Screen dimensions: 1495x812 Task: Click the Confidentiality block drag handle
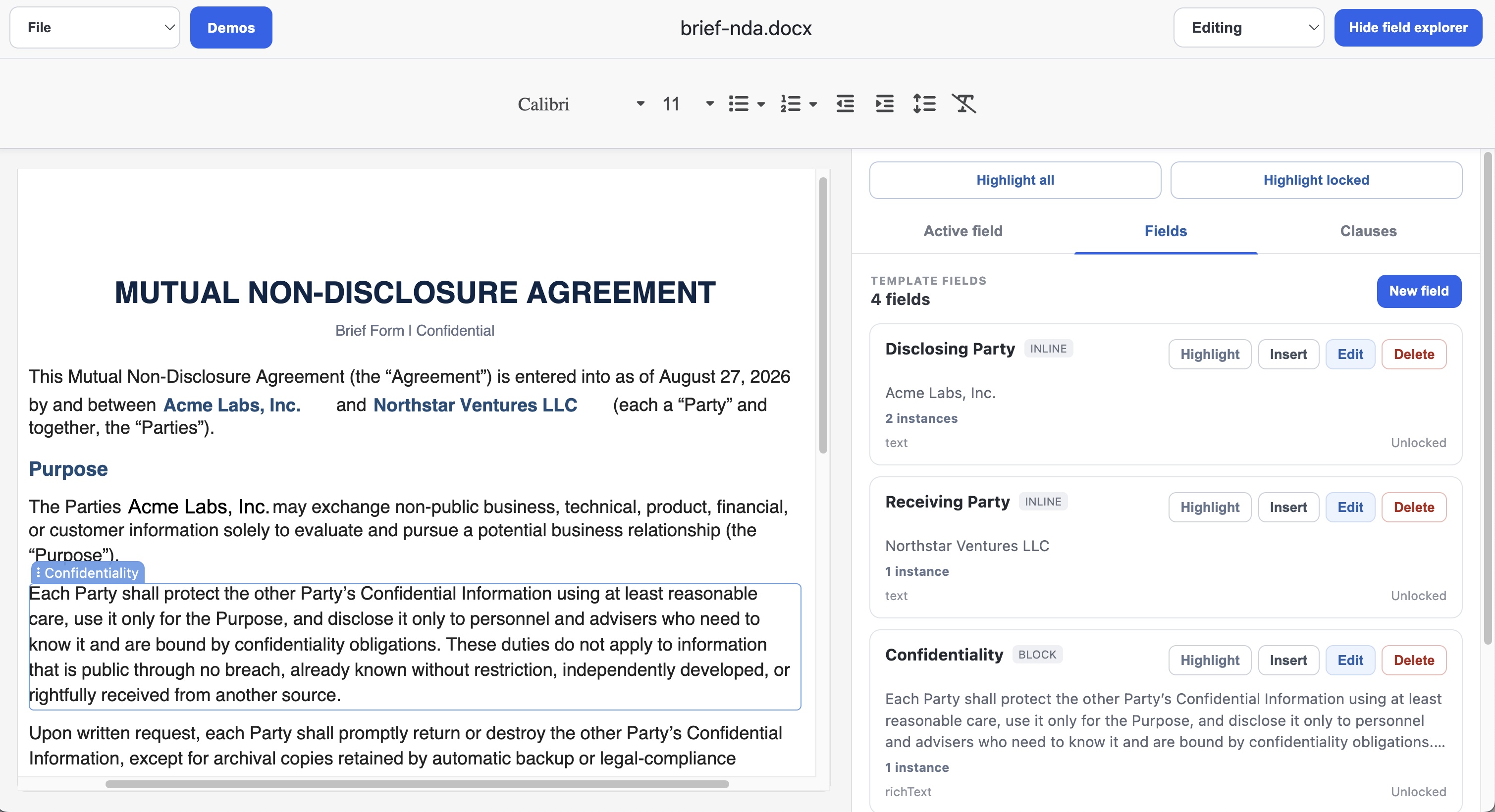pos(38,573)
